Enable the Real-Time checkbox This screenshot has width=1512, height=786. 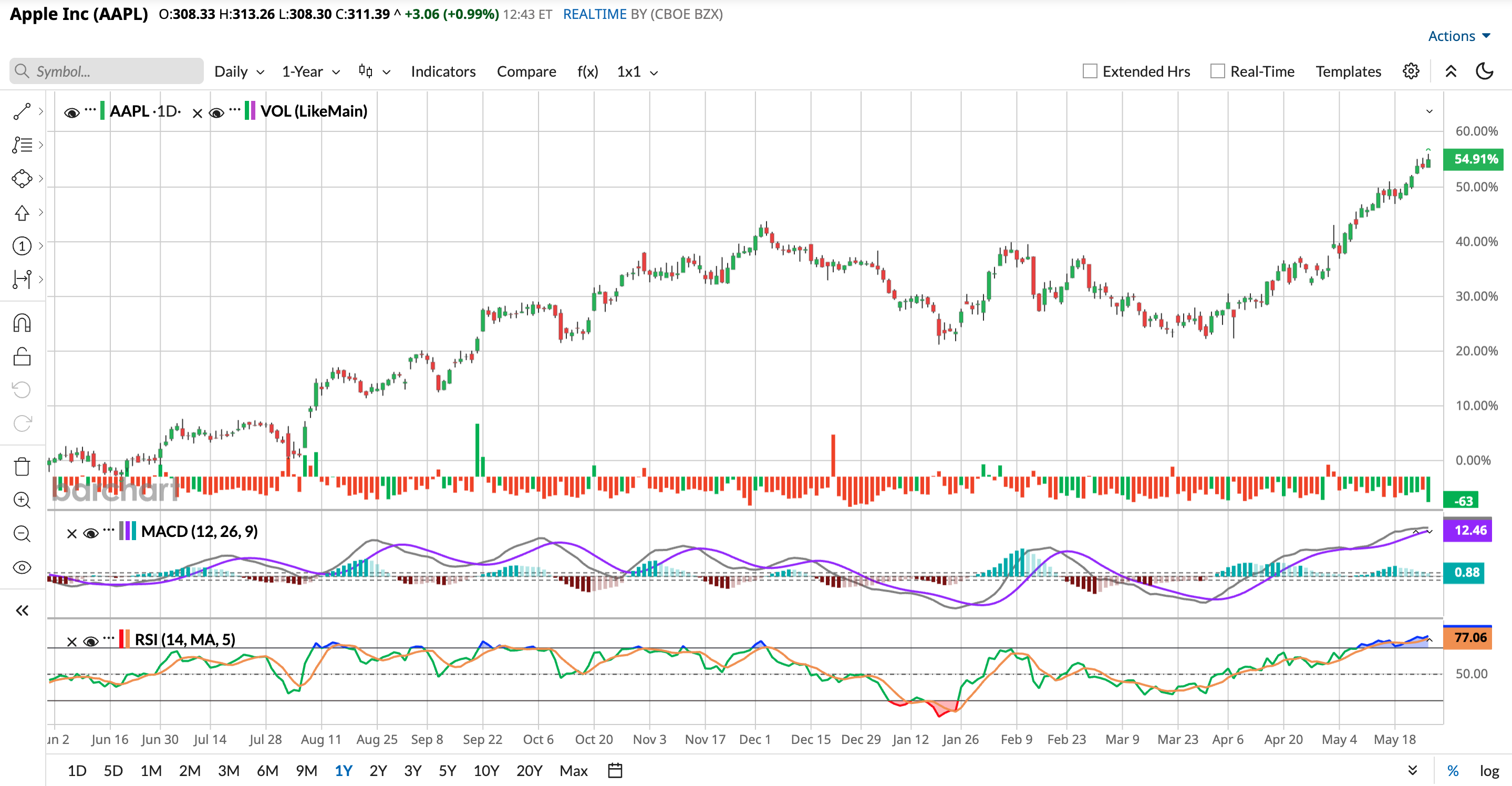[x=1218, y=71]
